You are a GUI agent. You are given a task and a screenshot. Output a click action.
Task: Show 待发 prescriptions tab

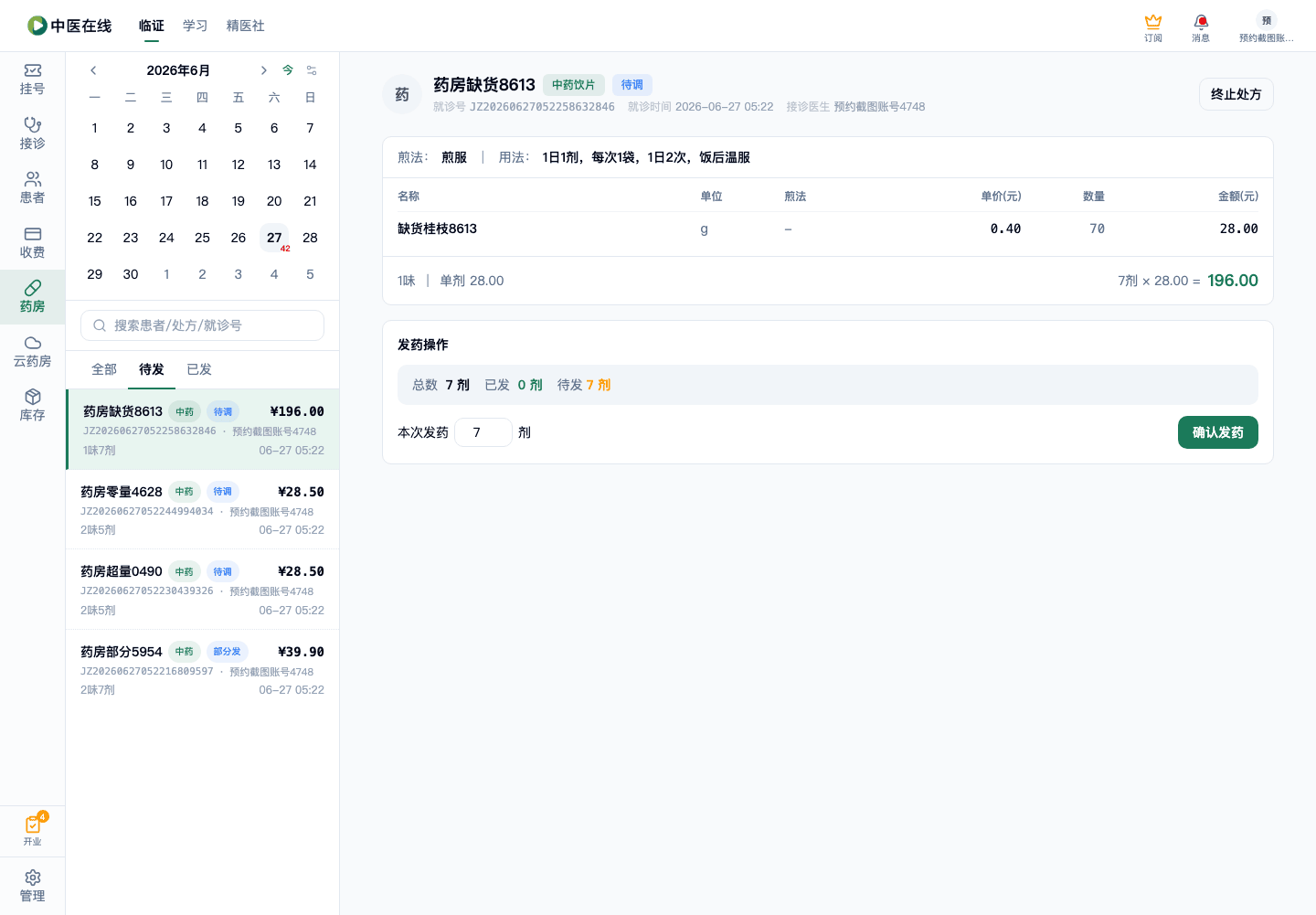coord(152,369)
